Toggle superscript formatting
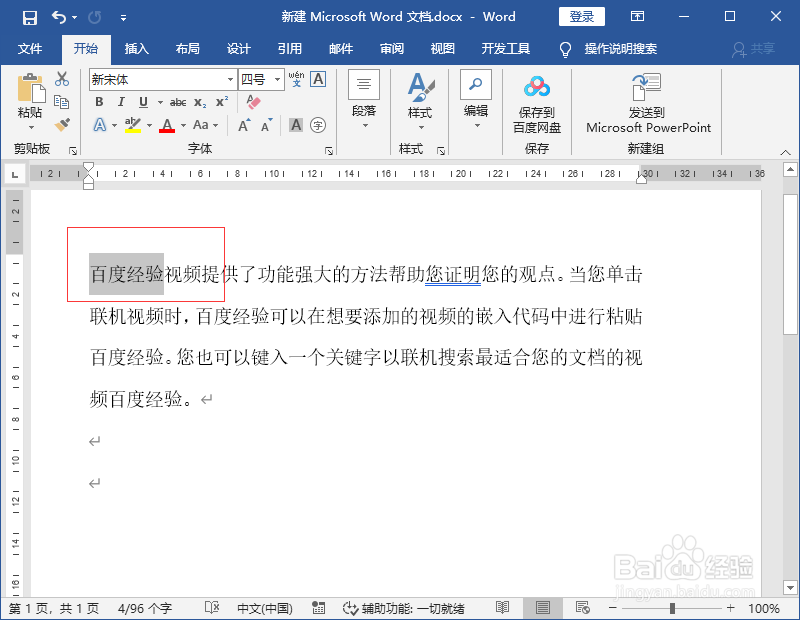Image resolution: width=800 pixels, height=620 pixels. coord(221,102)
